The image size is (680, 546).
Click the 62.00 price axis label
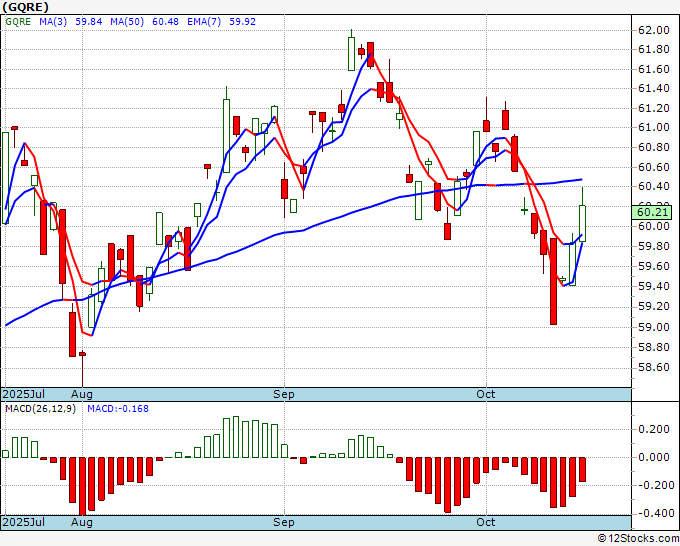point(654,30)
